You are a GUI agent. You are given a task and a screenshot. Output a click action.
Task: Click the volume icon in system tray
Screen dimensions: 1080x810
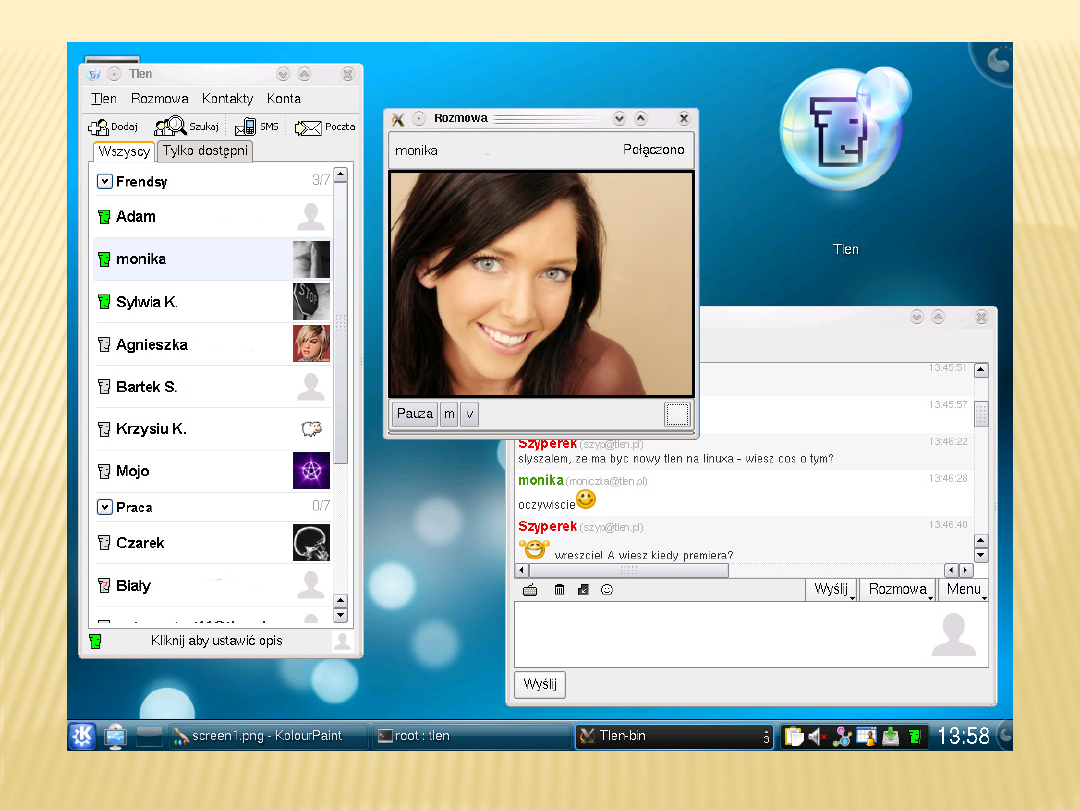[817, 737]
